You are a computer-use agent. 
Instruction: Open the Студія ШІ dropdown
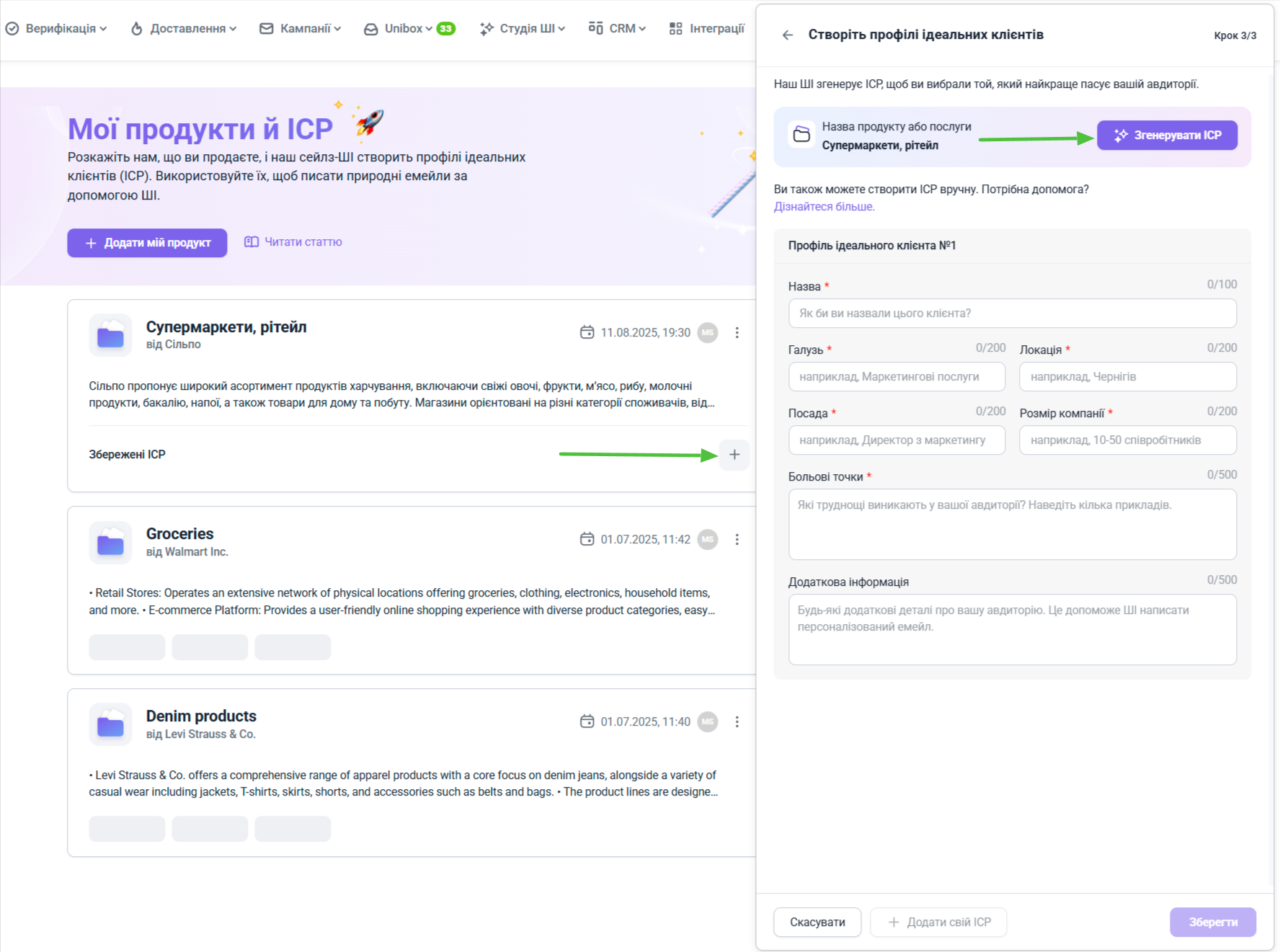coord(523,29)
